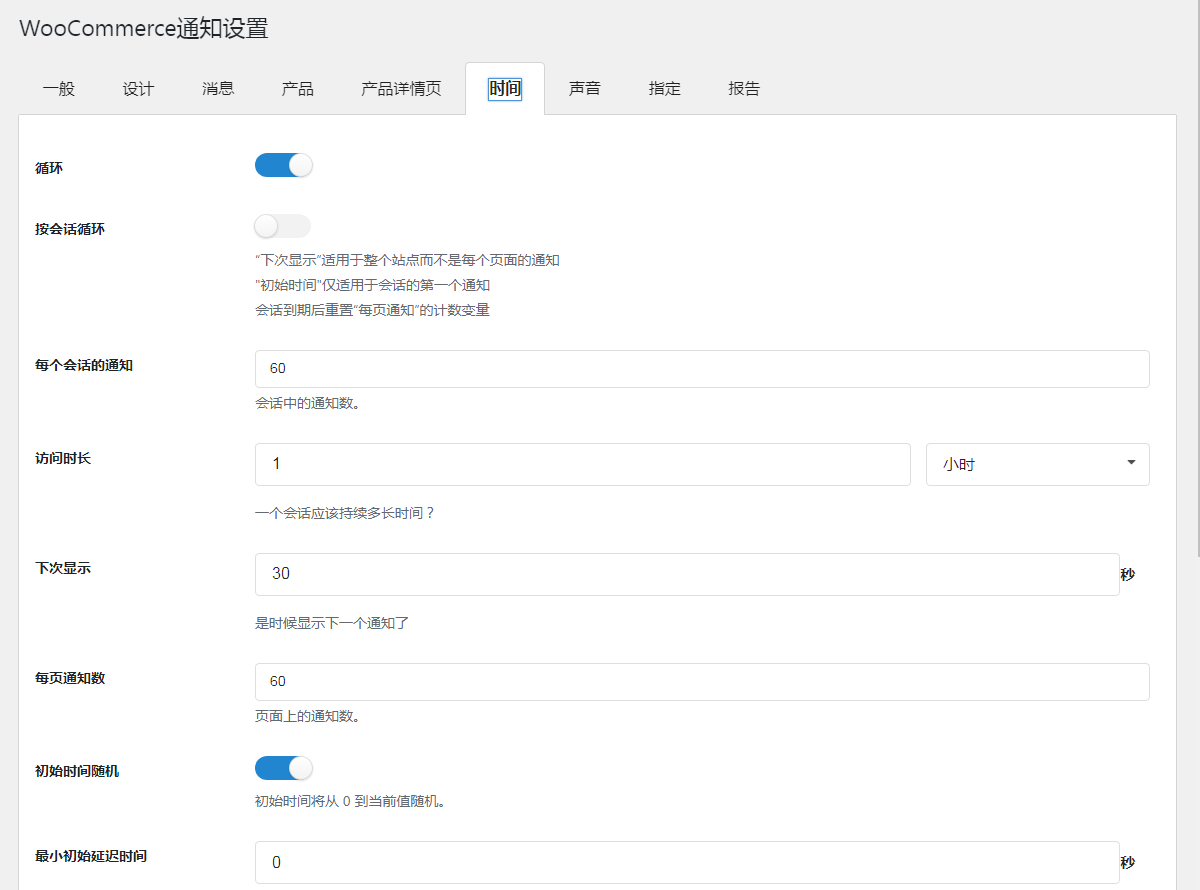Screen dimensions: 1200x890
Task: Open the 消息 tab
Action: point(218,89)
